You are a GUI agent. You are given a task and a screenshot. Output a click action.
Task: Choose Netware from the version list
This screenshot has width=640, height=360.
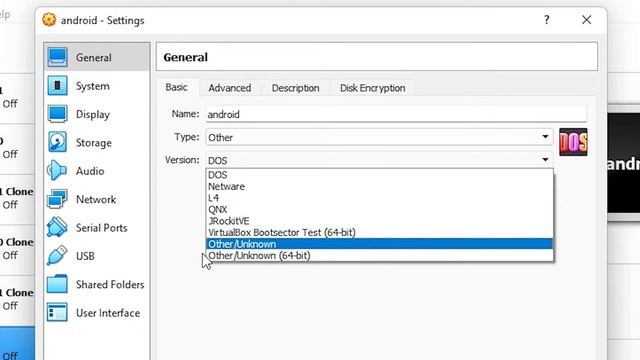tap(380, 186)
